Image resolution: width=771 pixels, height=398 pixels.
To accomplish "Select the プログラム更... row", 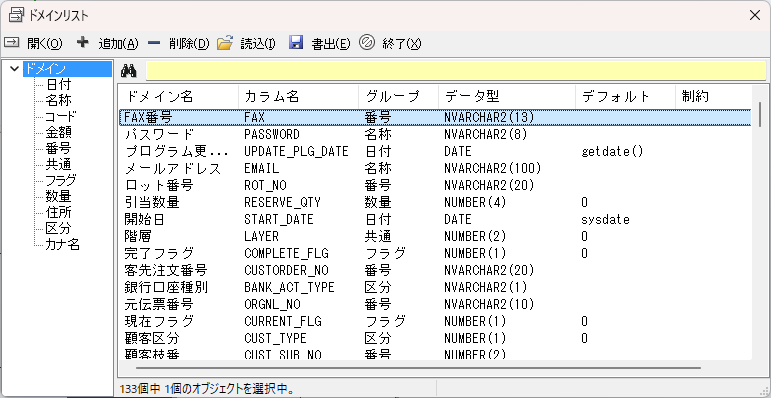I will click(435, 152).
